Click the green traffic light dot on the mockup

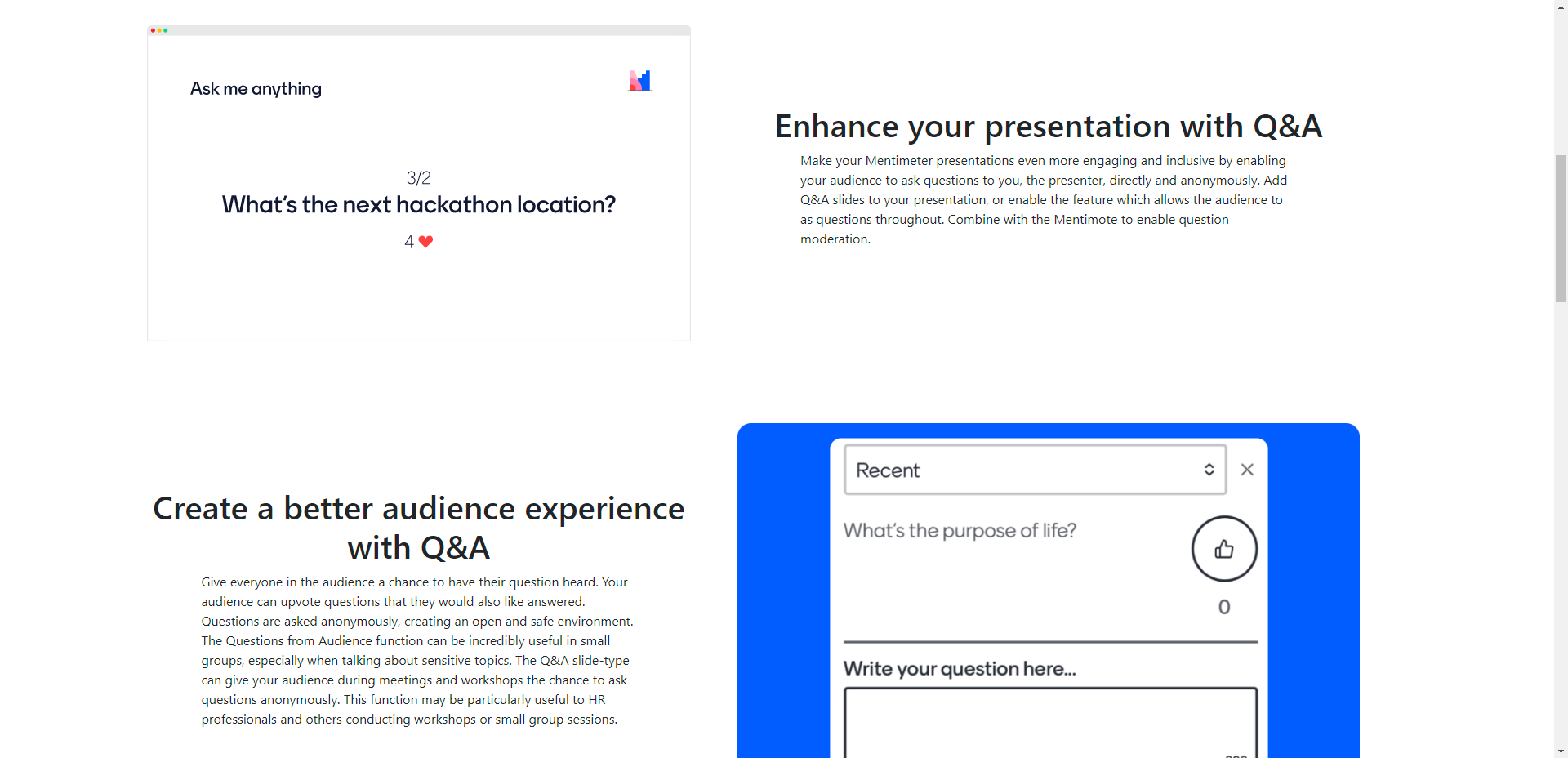(x=166, y=30)
